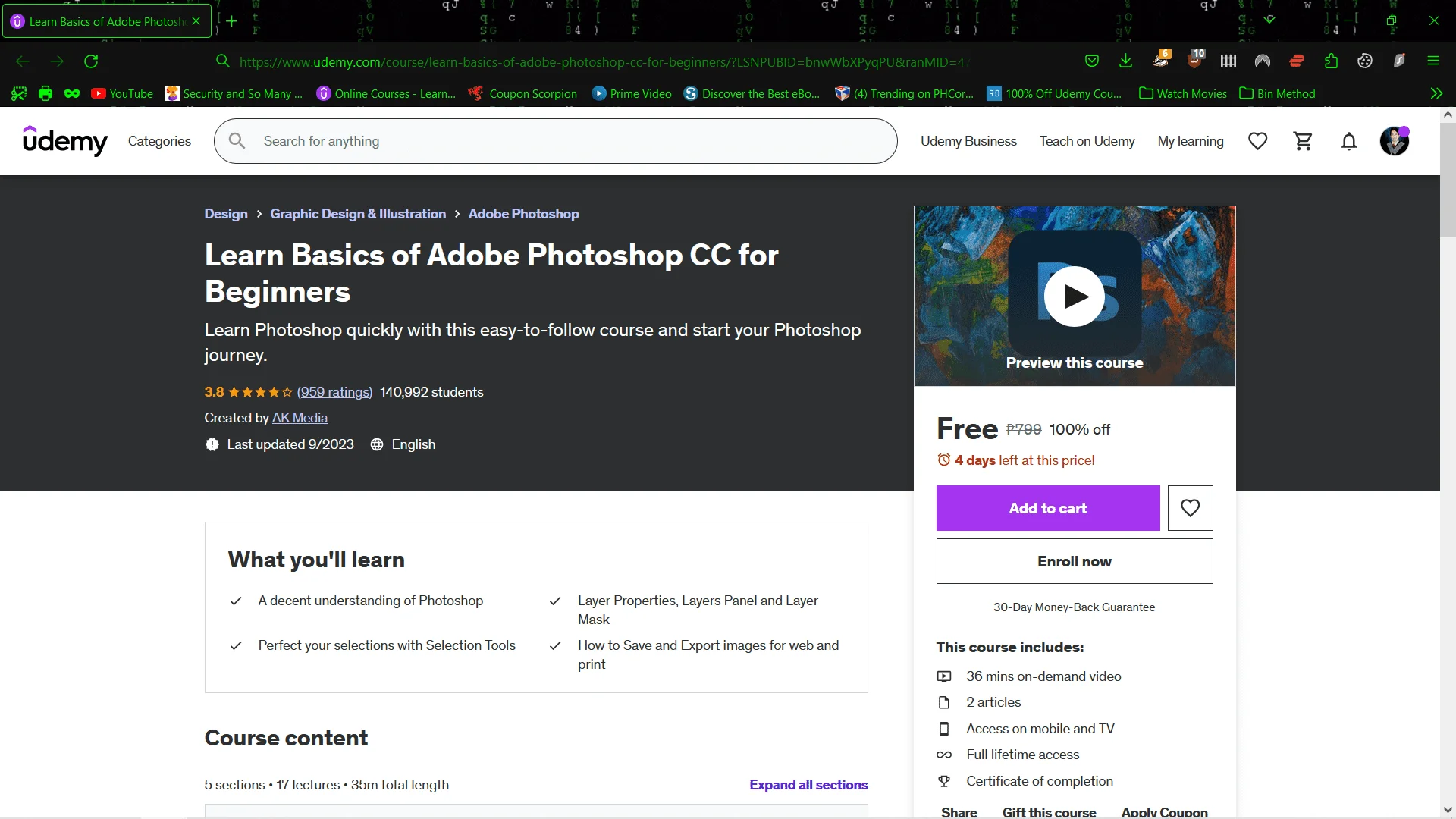Close the Learn Basics of Adobe Photoshop tab
Viewport: 1456px width, 819px height.
(196, 21)
